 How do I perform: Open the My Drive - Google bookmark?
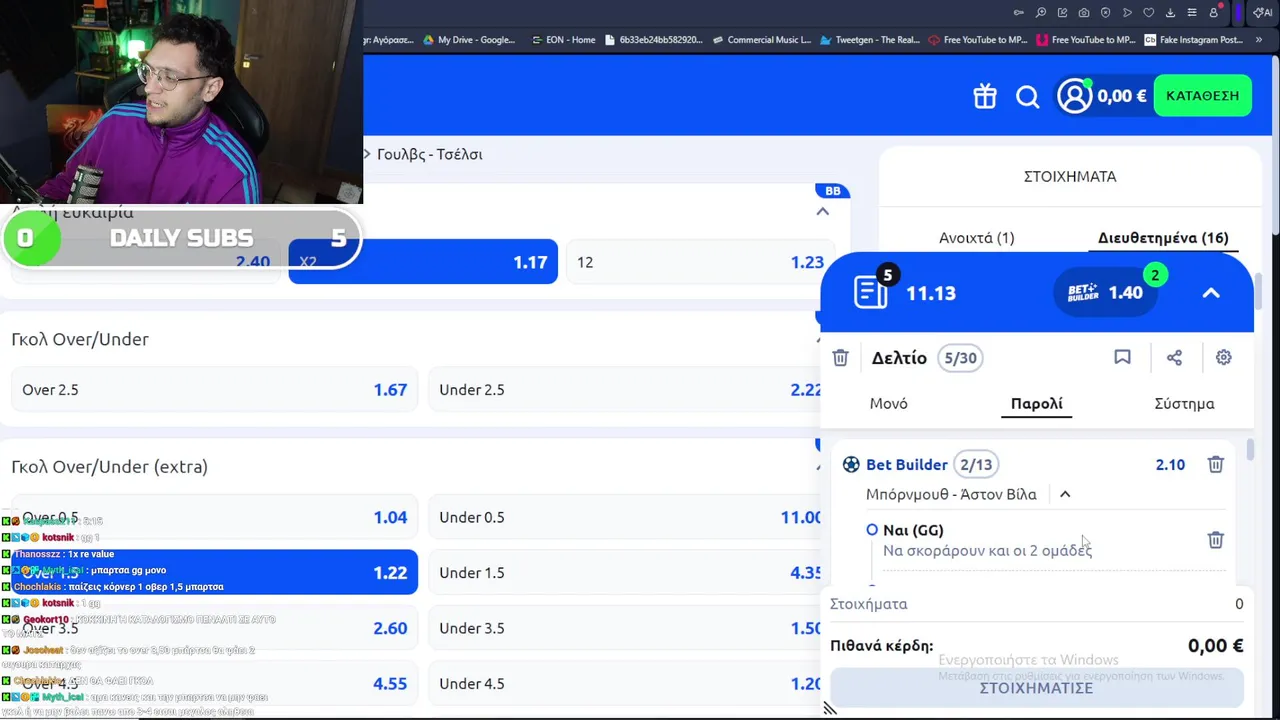[468, 40]
